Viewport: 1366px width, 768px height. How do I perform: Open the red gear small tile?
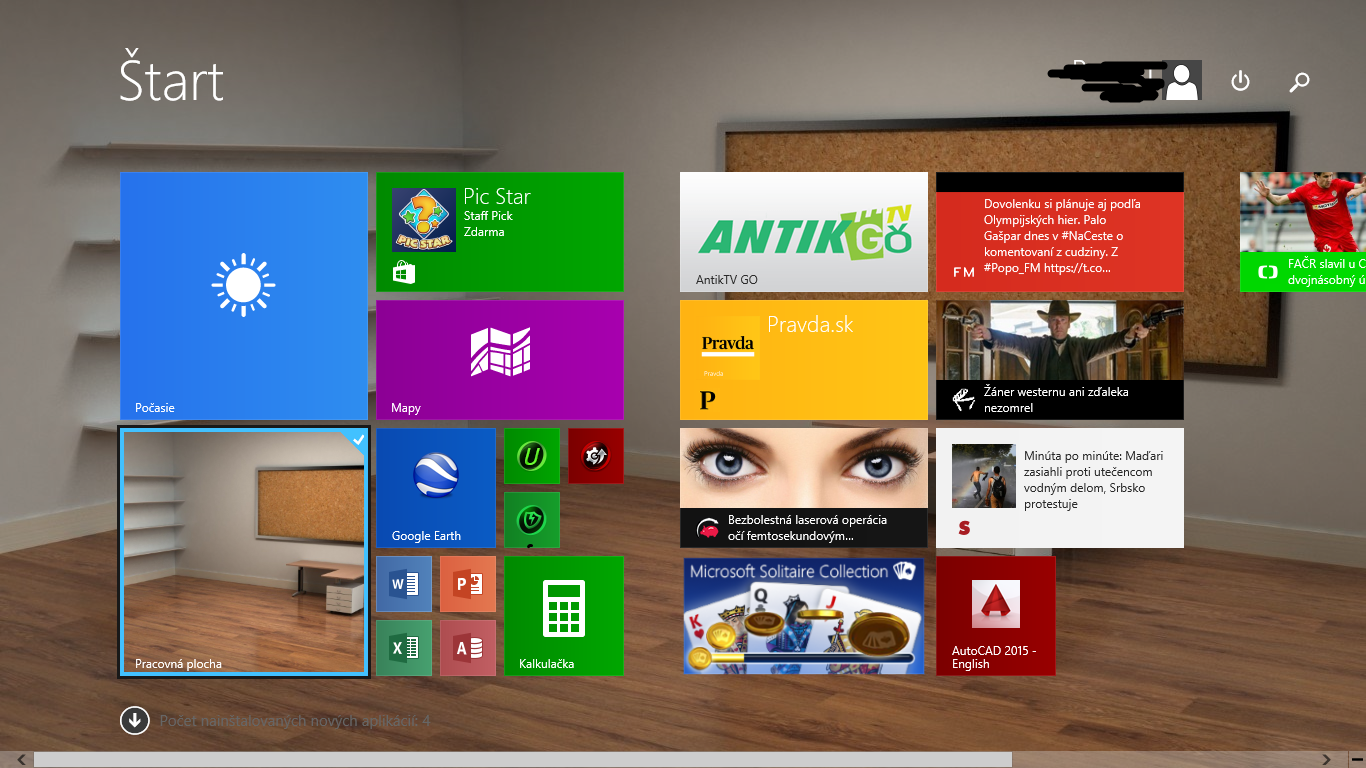click(596, 456)
